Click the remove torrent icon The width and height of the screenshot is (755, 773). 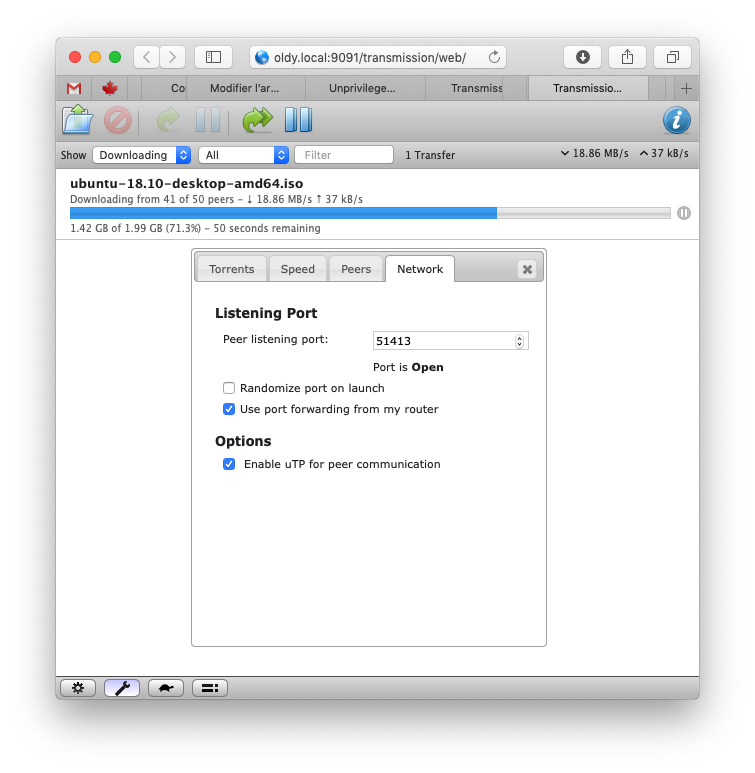[118, 120]
